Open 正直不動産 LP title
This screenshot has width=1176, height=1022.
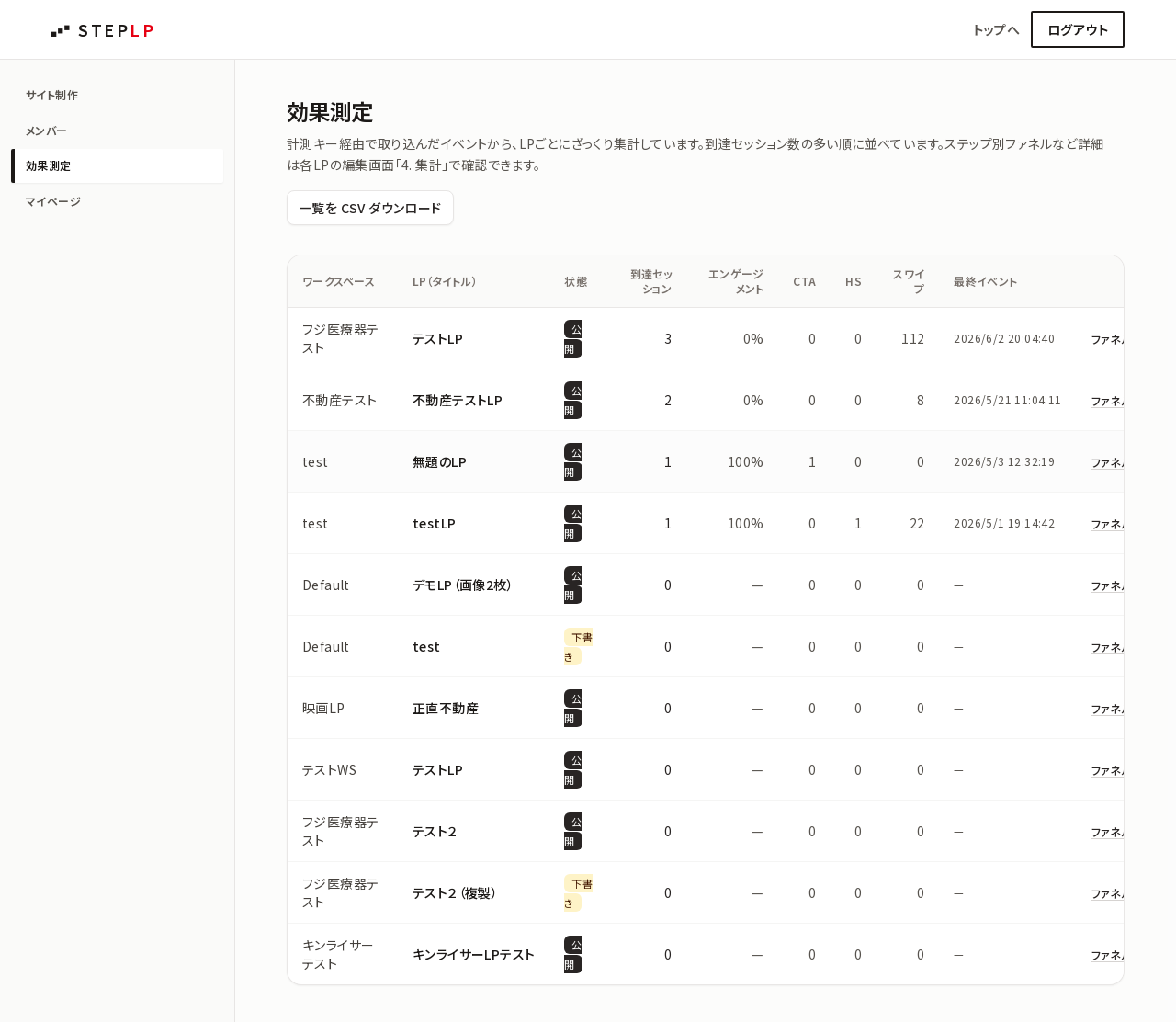tap(445, 708)
